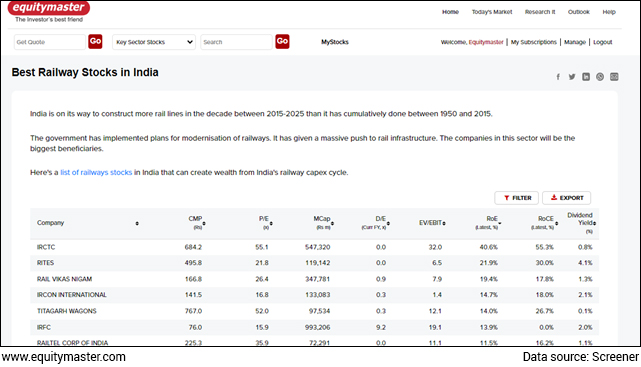Sort table by EV/EBIT column arrow
Viewport: 641px width, 367px height.
444,223
